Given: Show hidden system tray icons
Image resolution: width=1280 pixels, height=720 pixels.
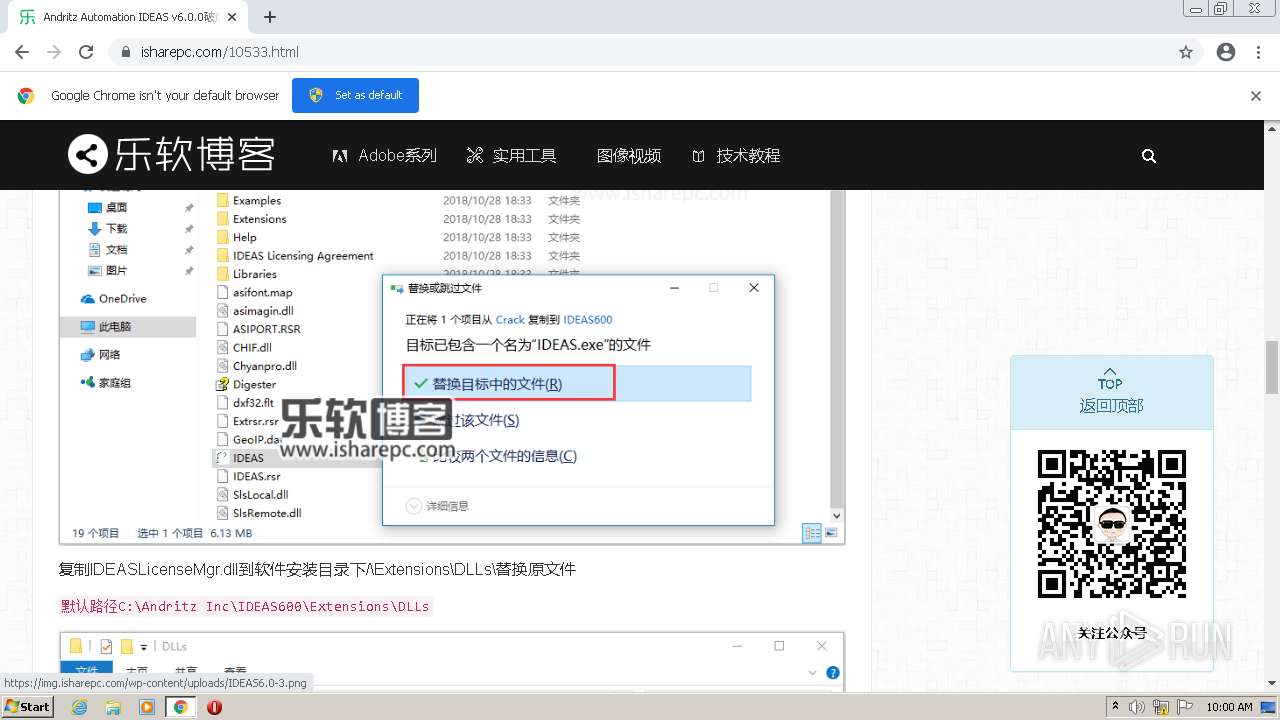Looking at the screenshot, I should pos(1116,707).
